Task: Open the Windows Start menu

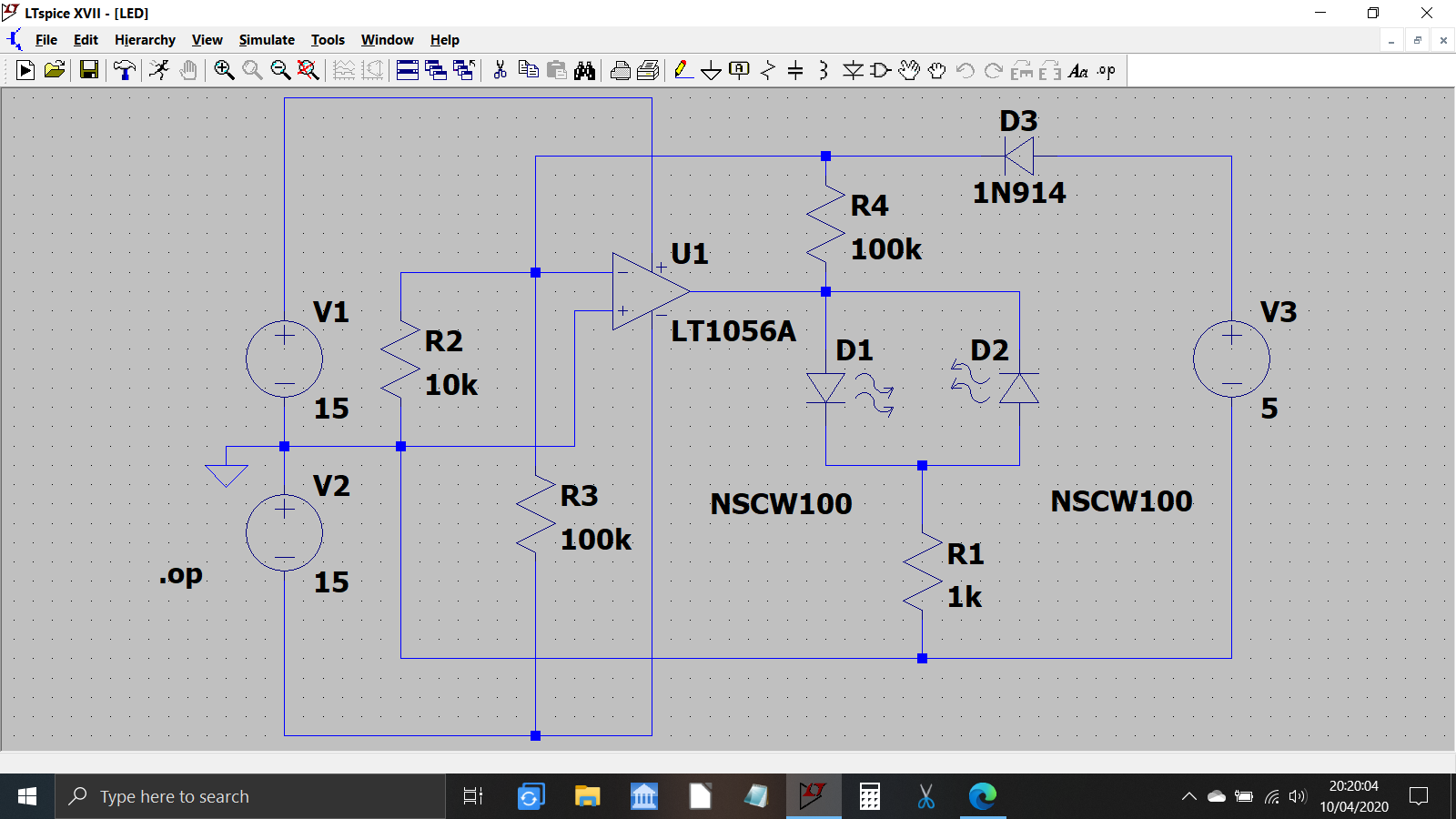Action: coord(27,796)
